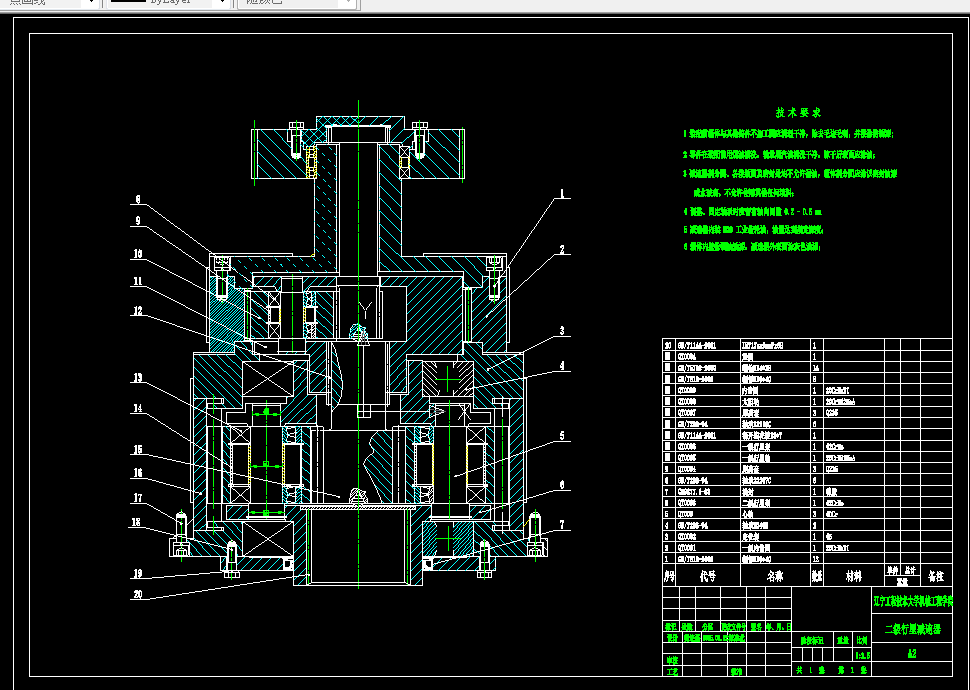Click the 序号 column header in parts table

[669, 576]
